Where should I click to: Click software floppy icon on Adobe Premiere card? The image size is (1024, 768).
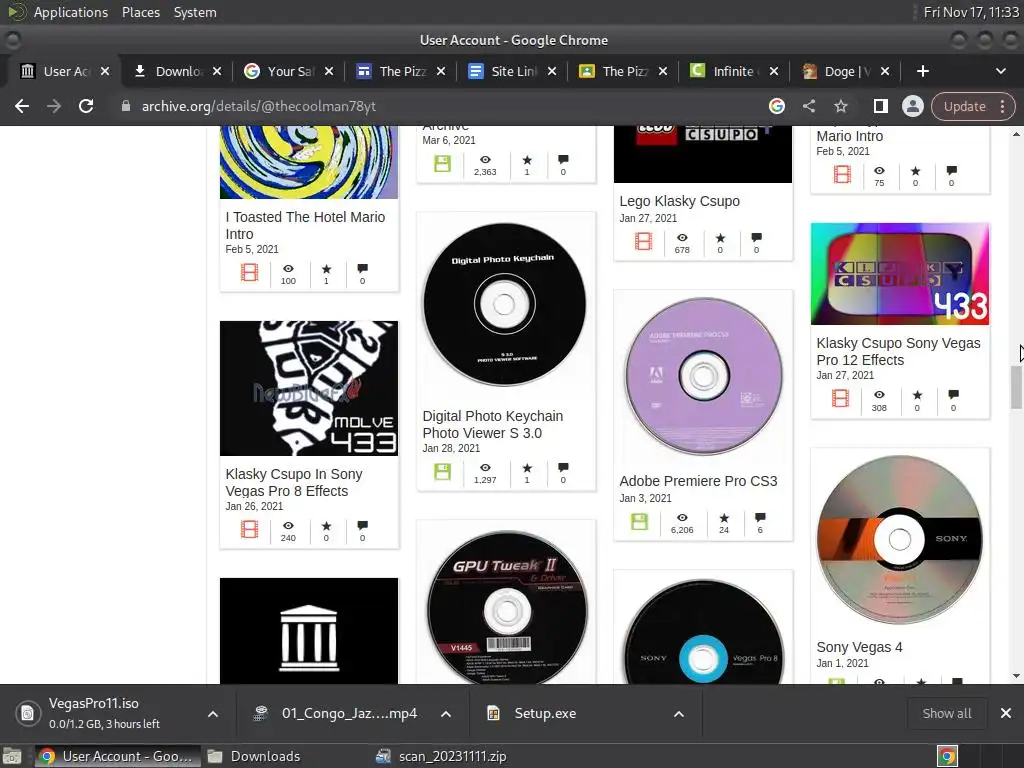(639, 521)
